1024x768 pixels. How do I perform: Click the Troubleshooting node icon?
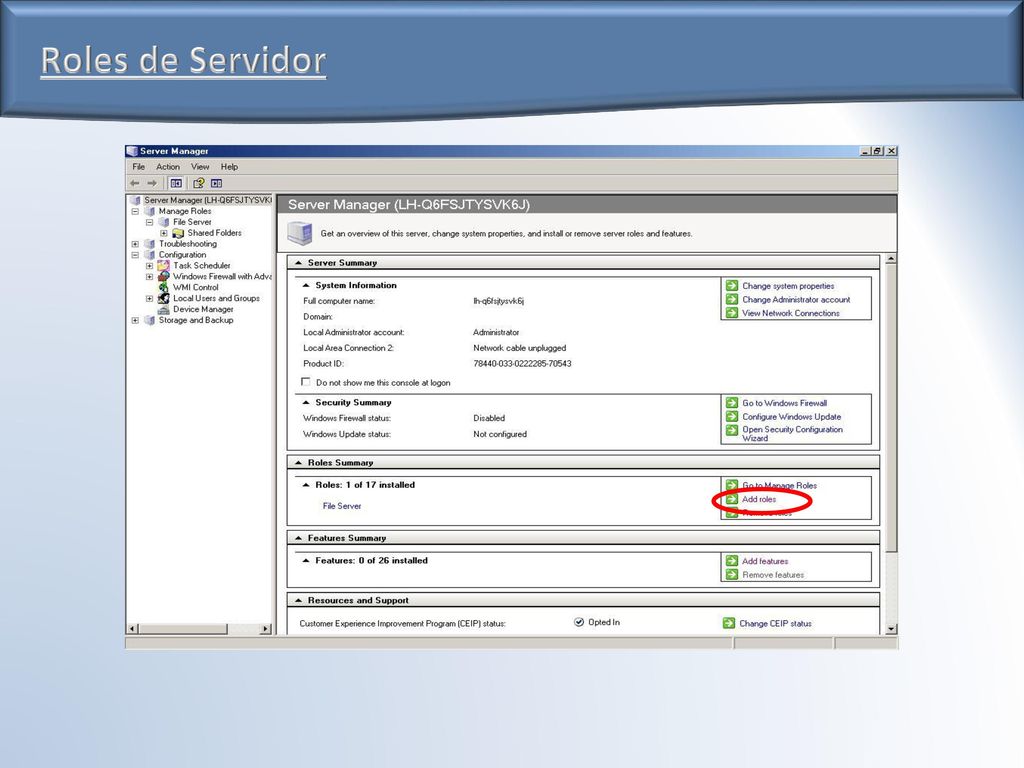tap(150, 244)
